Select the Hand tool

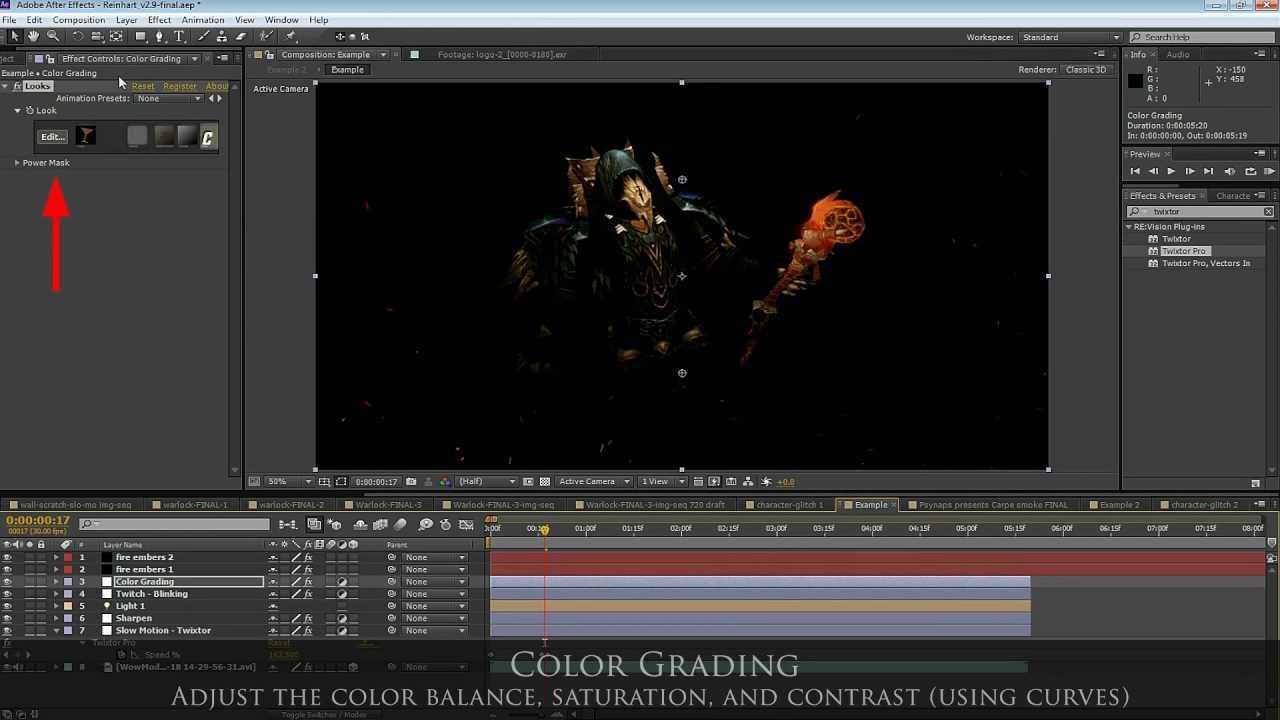33,37
